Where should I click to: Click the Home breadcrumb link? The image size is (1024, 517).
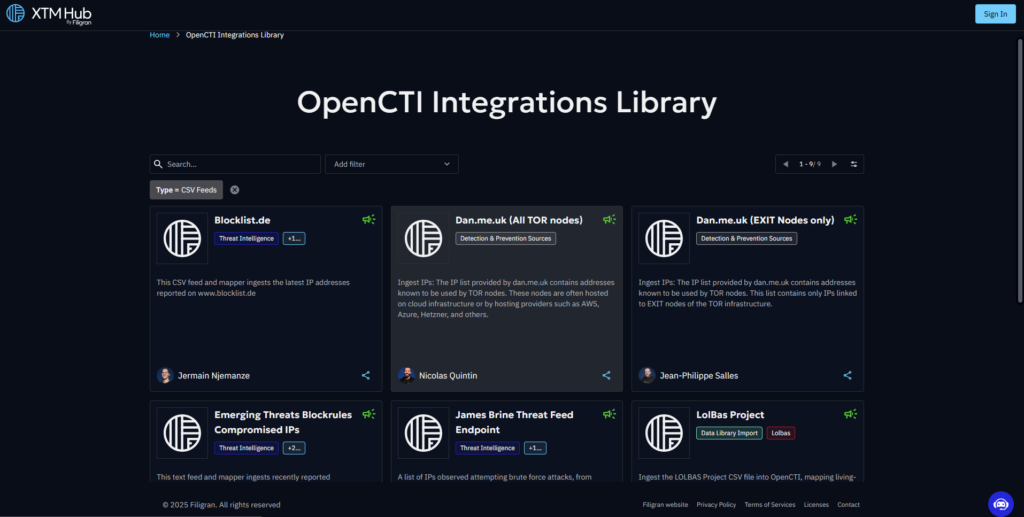point(159,35)
